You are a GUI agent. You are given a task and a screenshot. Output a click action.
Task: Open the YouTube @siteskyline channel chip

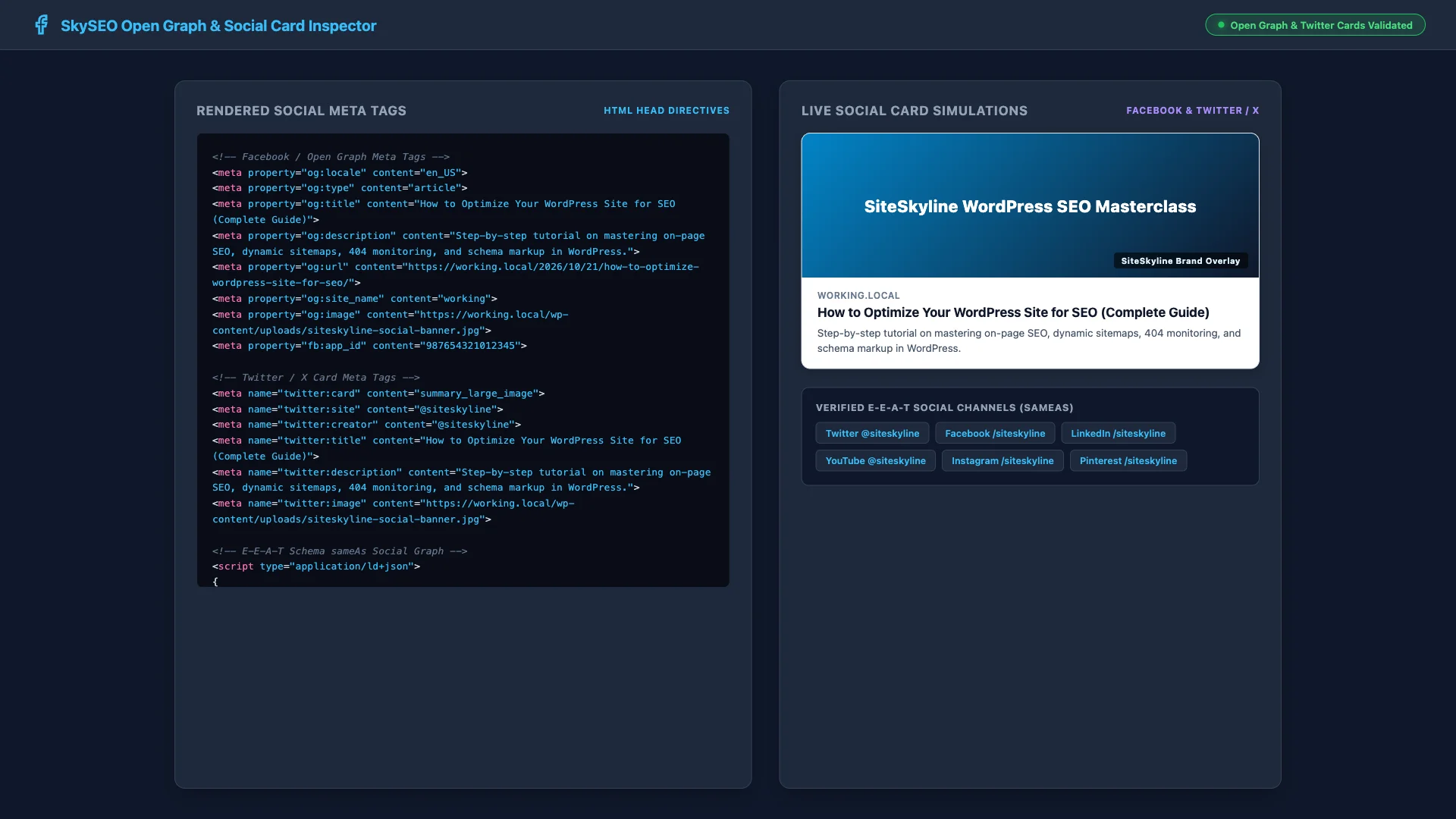[875, 460]
